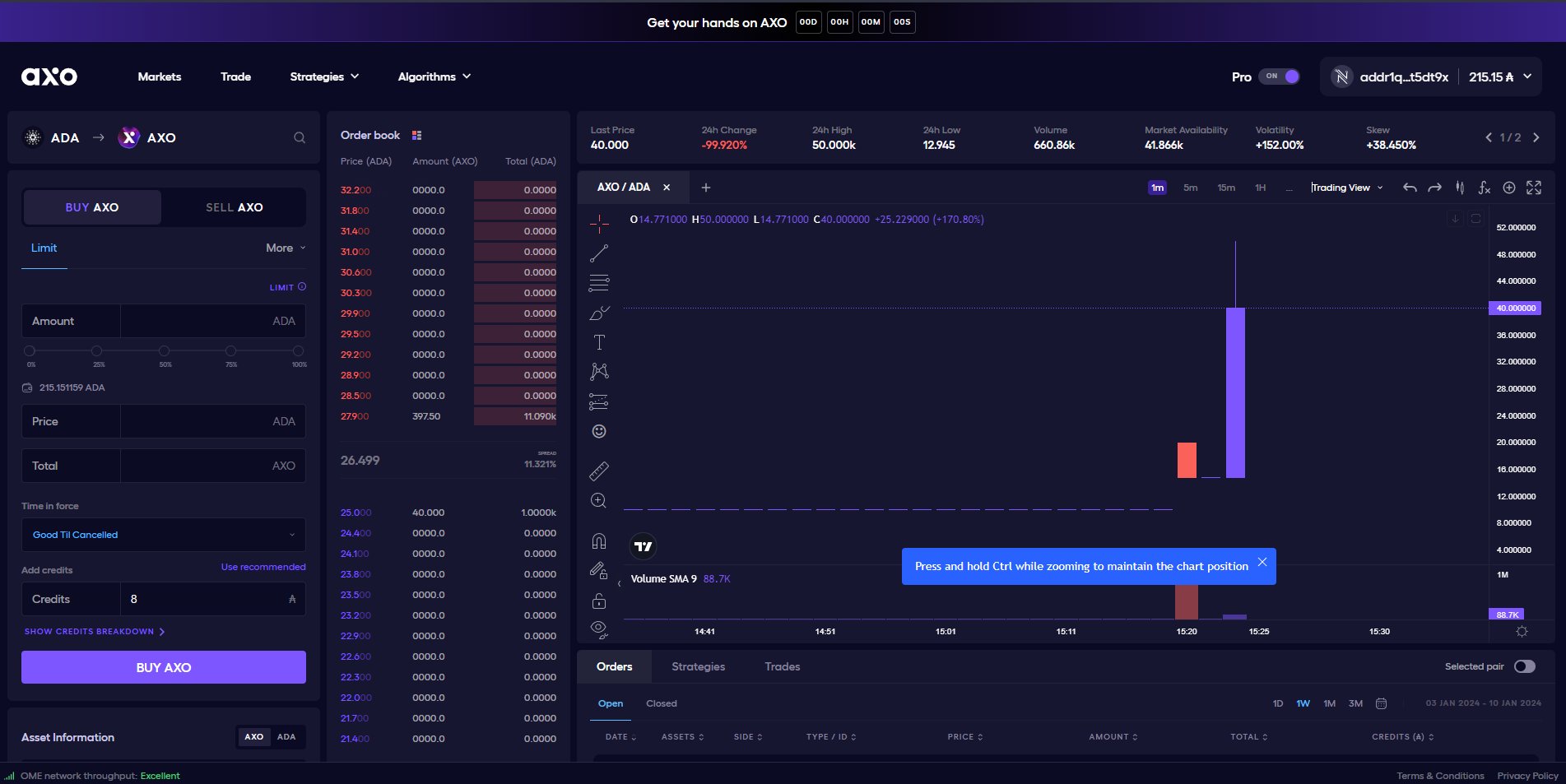1566x784 pixels.
Task: Select the BUY AXO side
Action: 92,207
